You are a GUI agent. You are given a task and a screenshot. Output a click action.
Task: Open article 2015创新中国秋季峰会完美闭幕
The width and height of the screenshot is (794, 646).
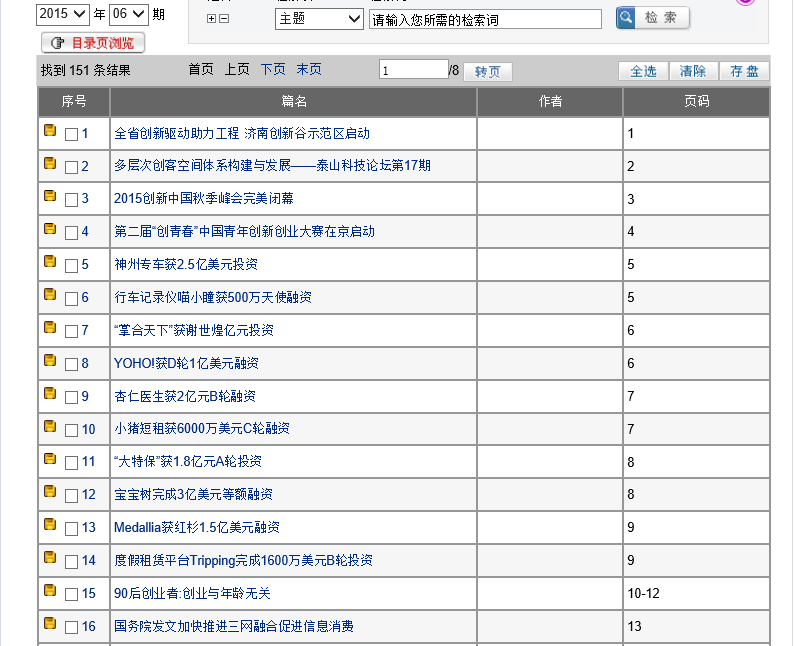(x=204, y=198)
